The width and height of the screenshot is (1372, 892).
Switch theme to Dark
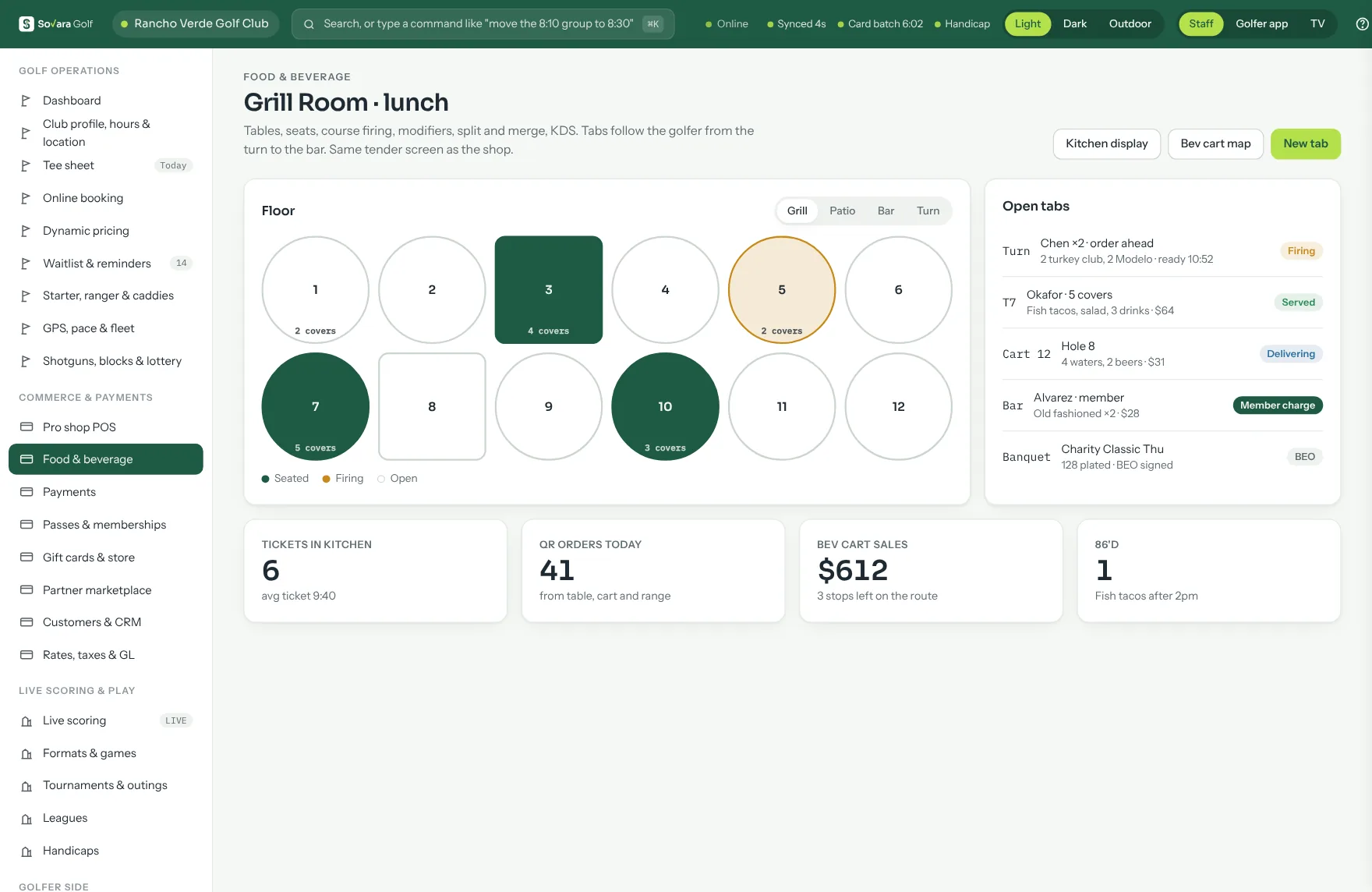pos(1074,24)
